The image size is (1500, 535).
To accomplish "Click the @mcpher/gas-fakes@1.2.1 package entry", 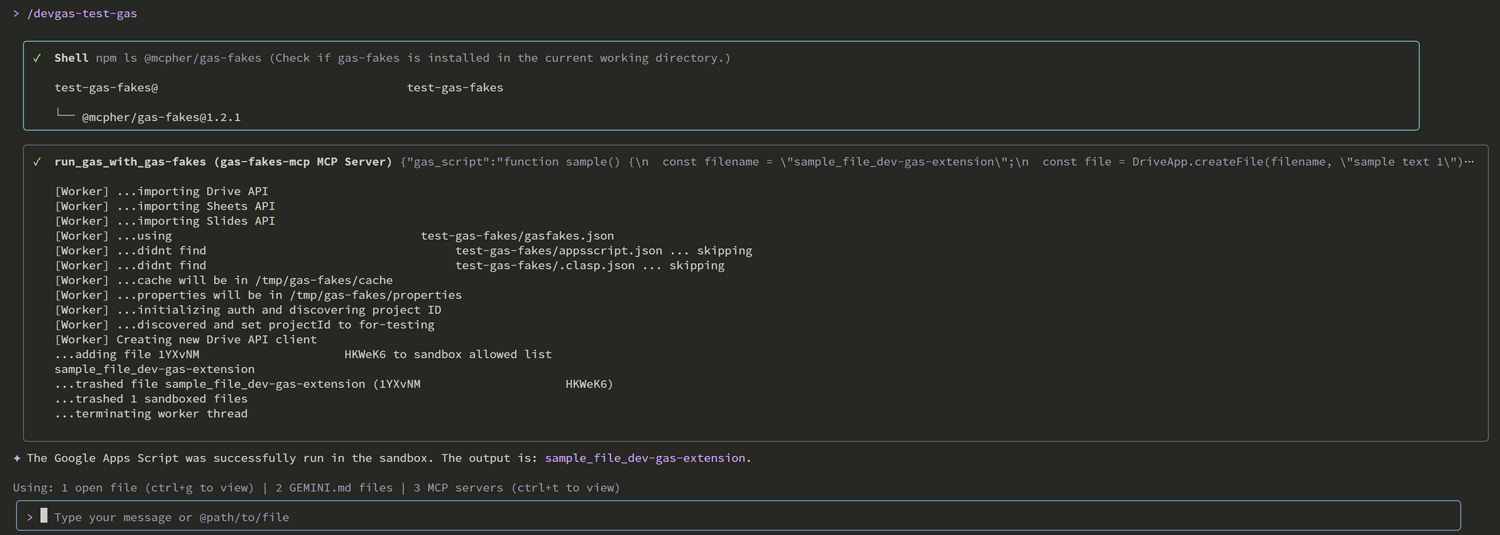I will click(x=161, y=117).
